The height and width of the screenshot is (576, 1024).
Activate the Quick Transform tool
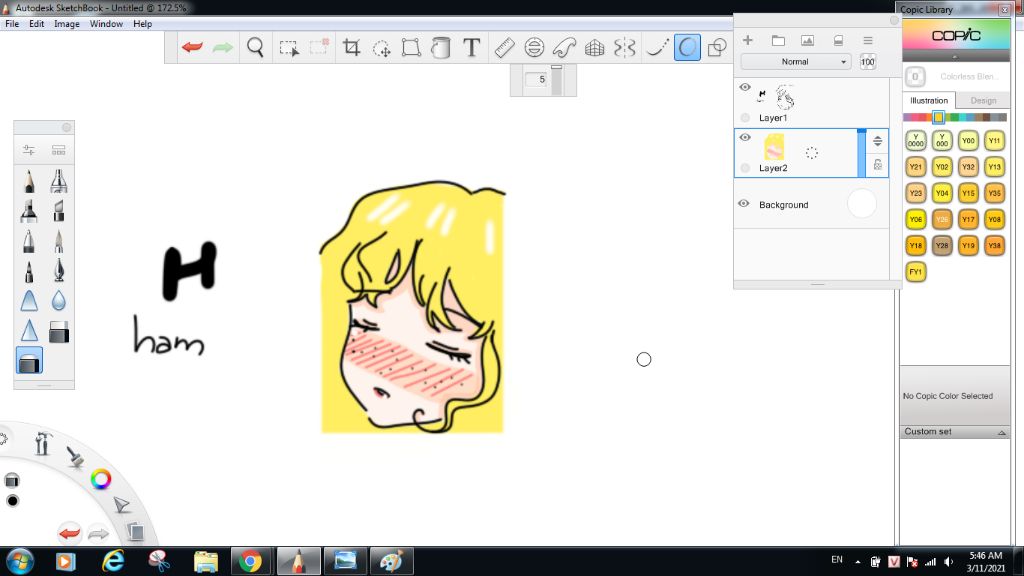pos(381,48)
